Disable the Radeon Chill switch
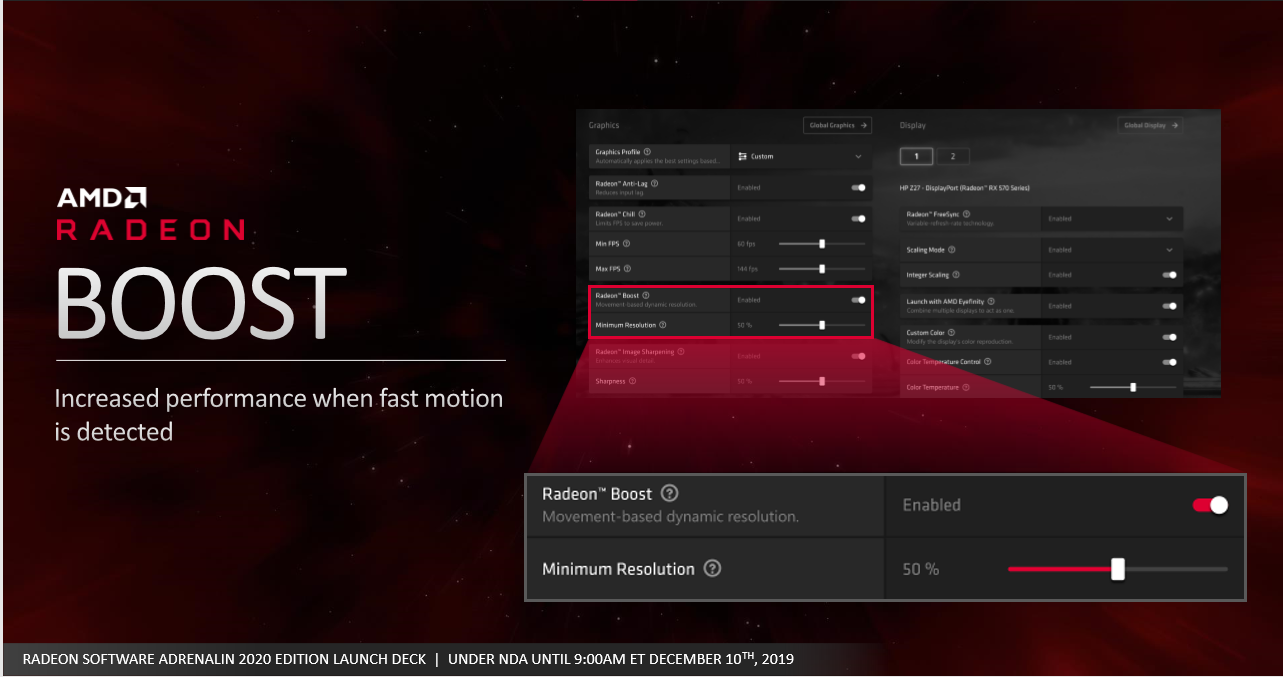Viewport: 1283px width, 677px height. pyautogui.click(x=858, y=218)
